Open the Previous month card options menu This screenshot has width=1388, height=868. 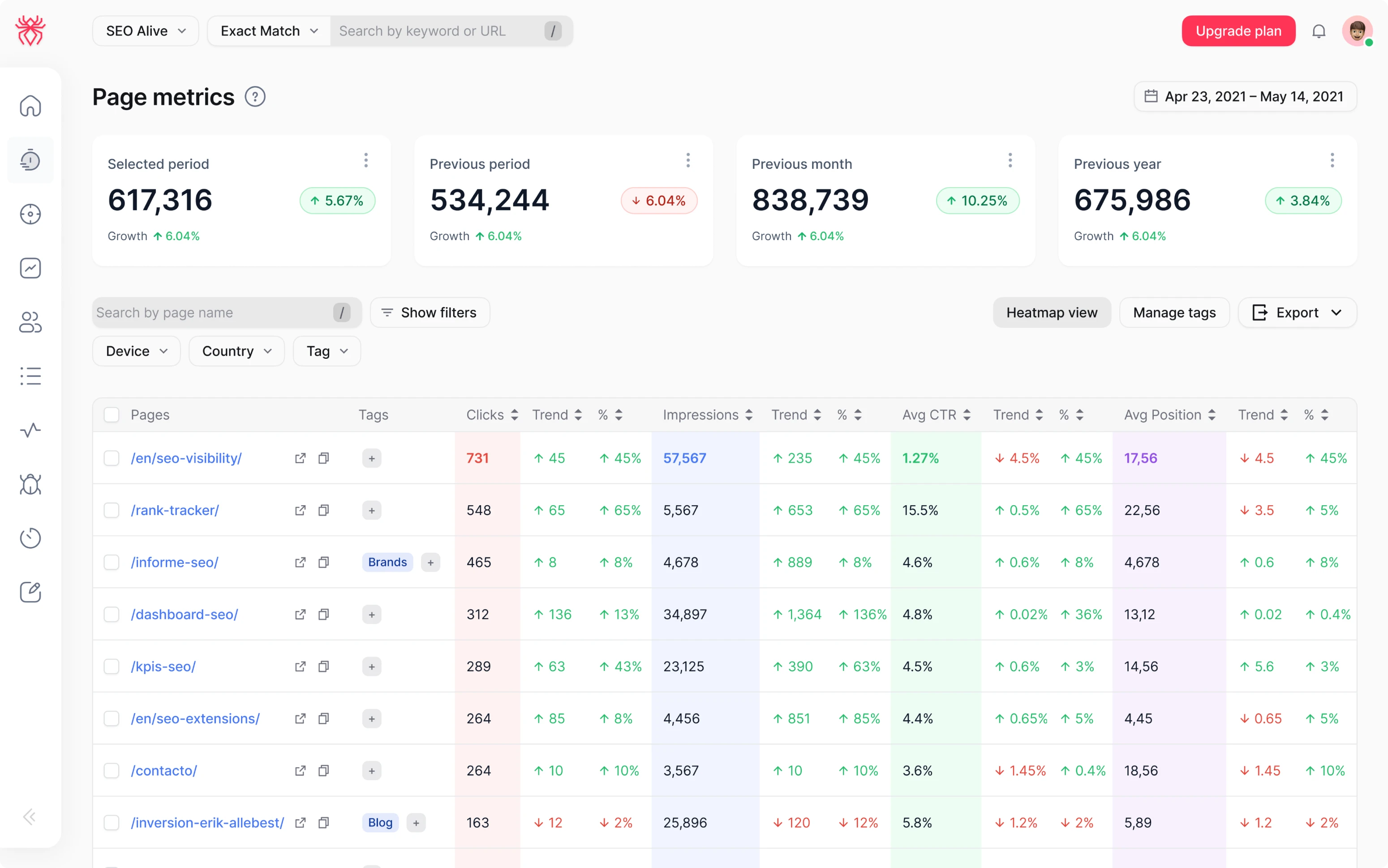tap(1010, 160)
